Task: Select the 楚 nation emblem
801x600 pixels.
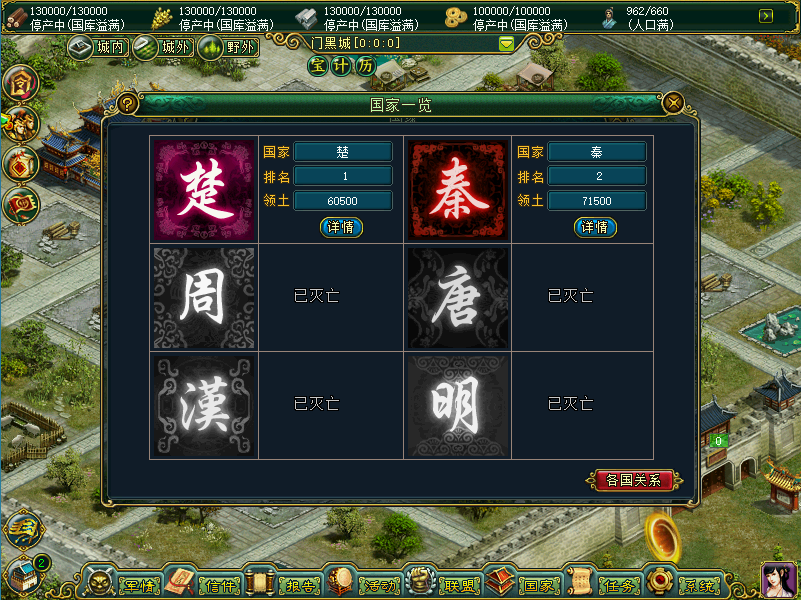Action: point(204,189)
